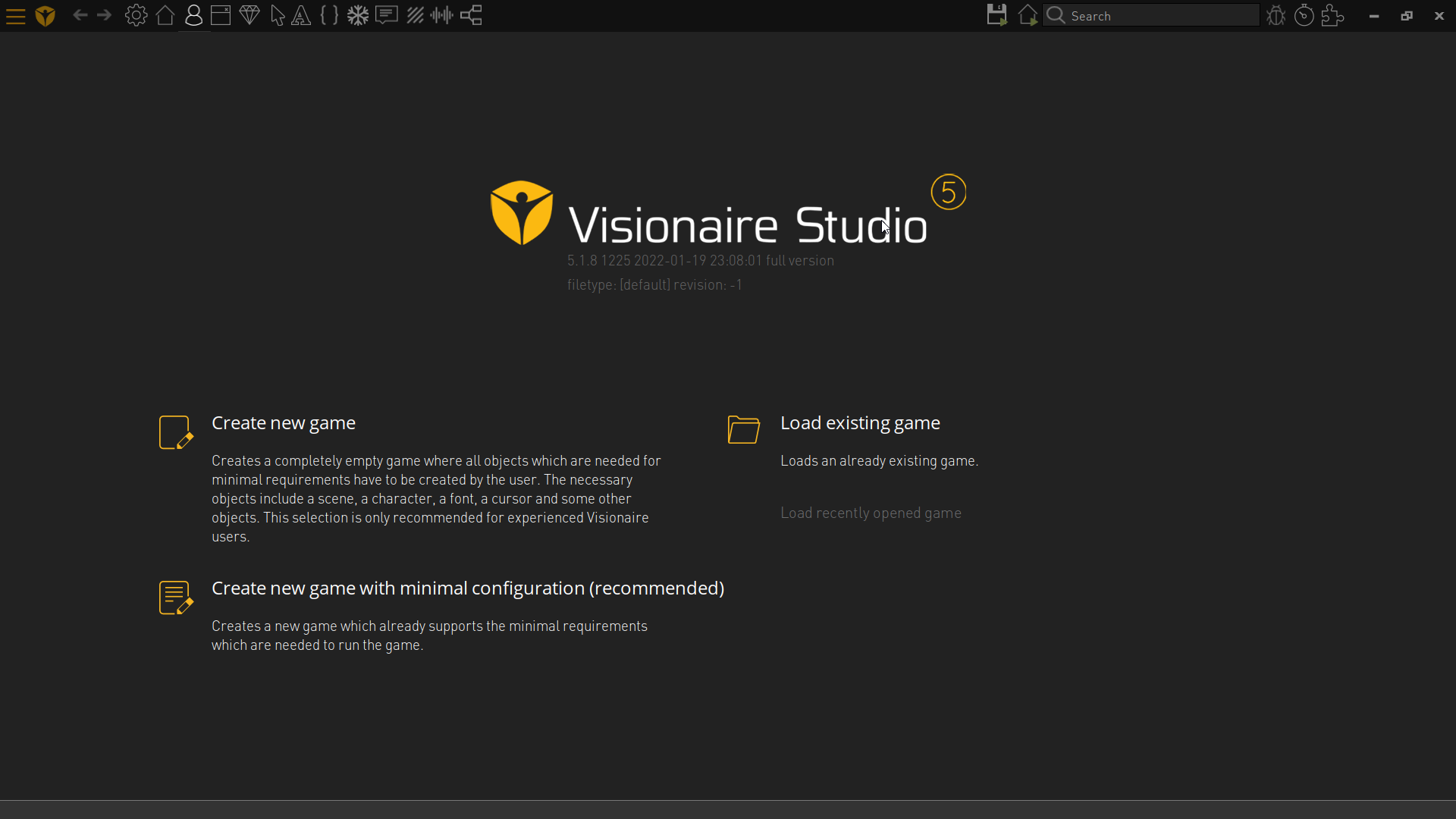The height and width of the screenshot is (819, 1456).
Task: Open the Cursors arrow-pointer icon
Action: pyautogui.click(x=278, y=16)
